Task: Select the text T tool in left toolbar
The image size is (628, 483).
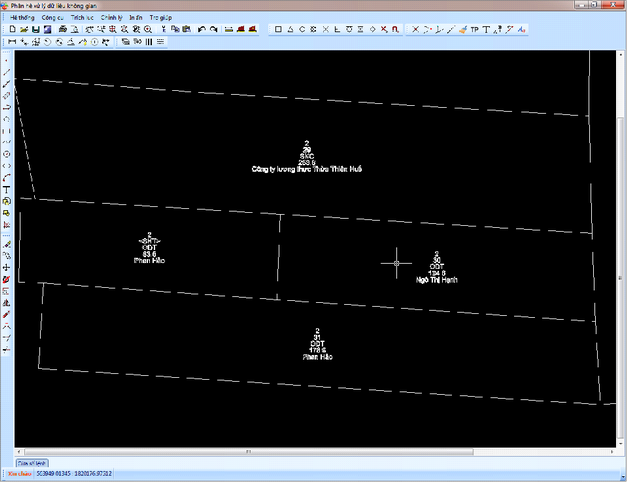Action: tap(7, 189)
